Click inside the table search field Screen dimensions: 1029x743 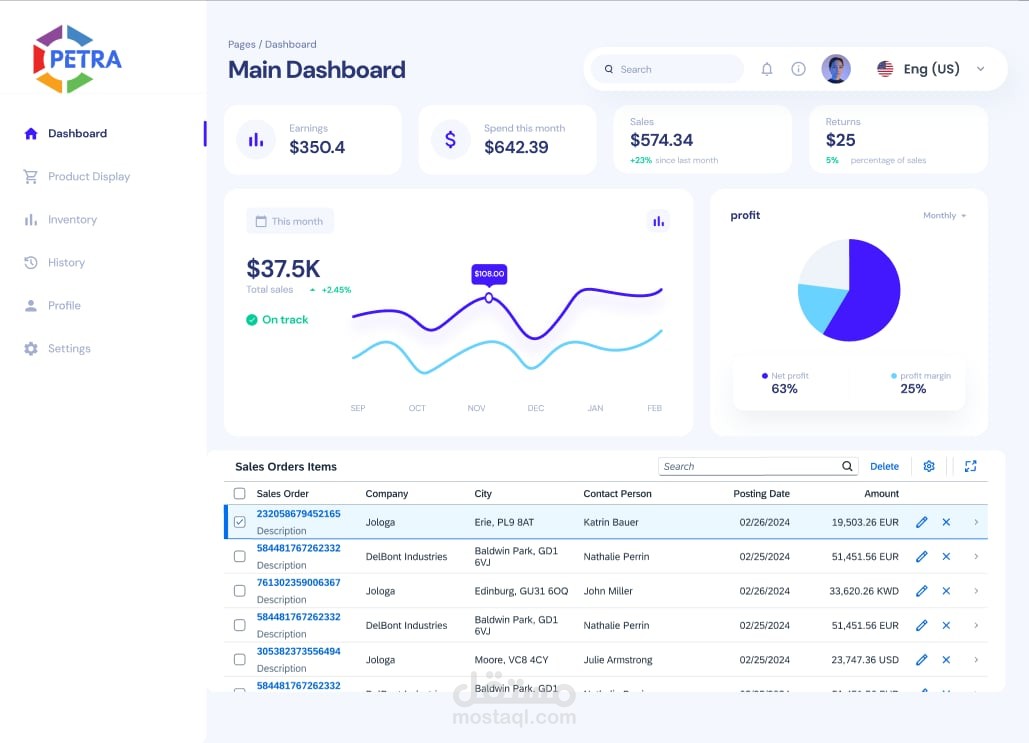pyautogui.click(x=750, y=466)
